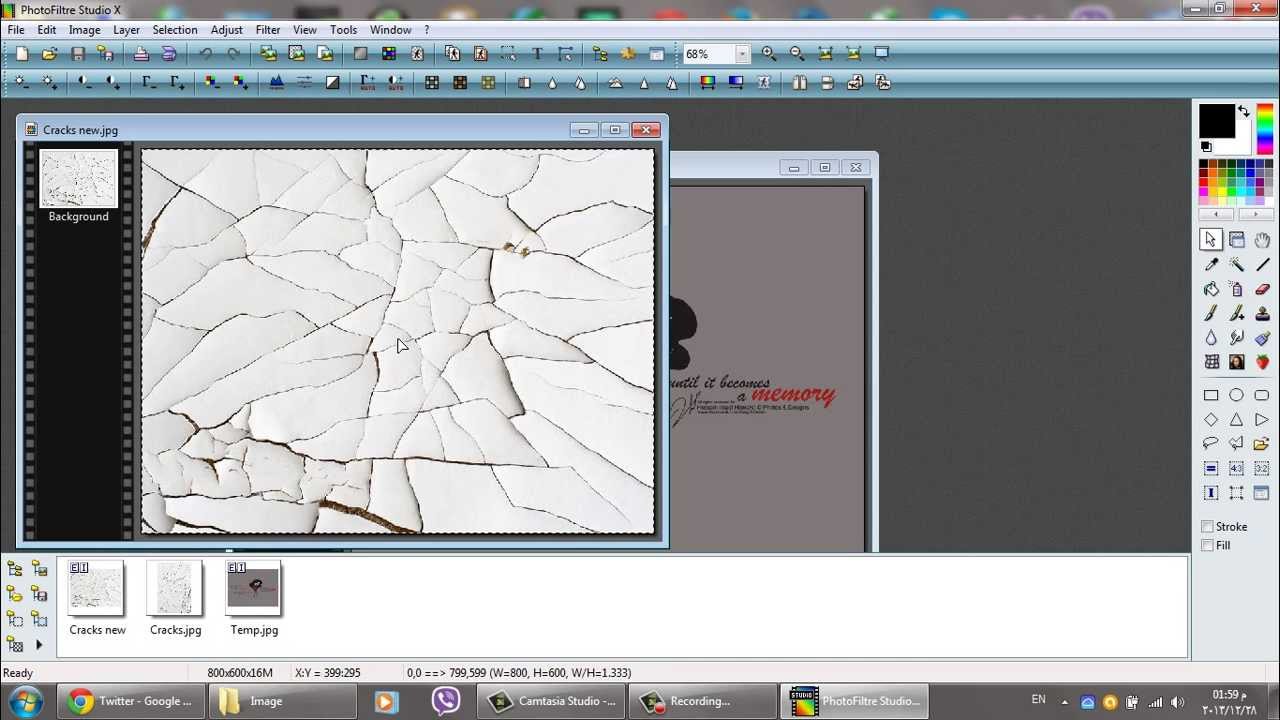This screenshot has height=720, width=1280.
Task: Click the Viber icon in the taskbar
Action: [445, 701]
